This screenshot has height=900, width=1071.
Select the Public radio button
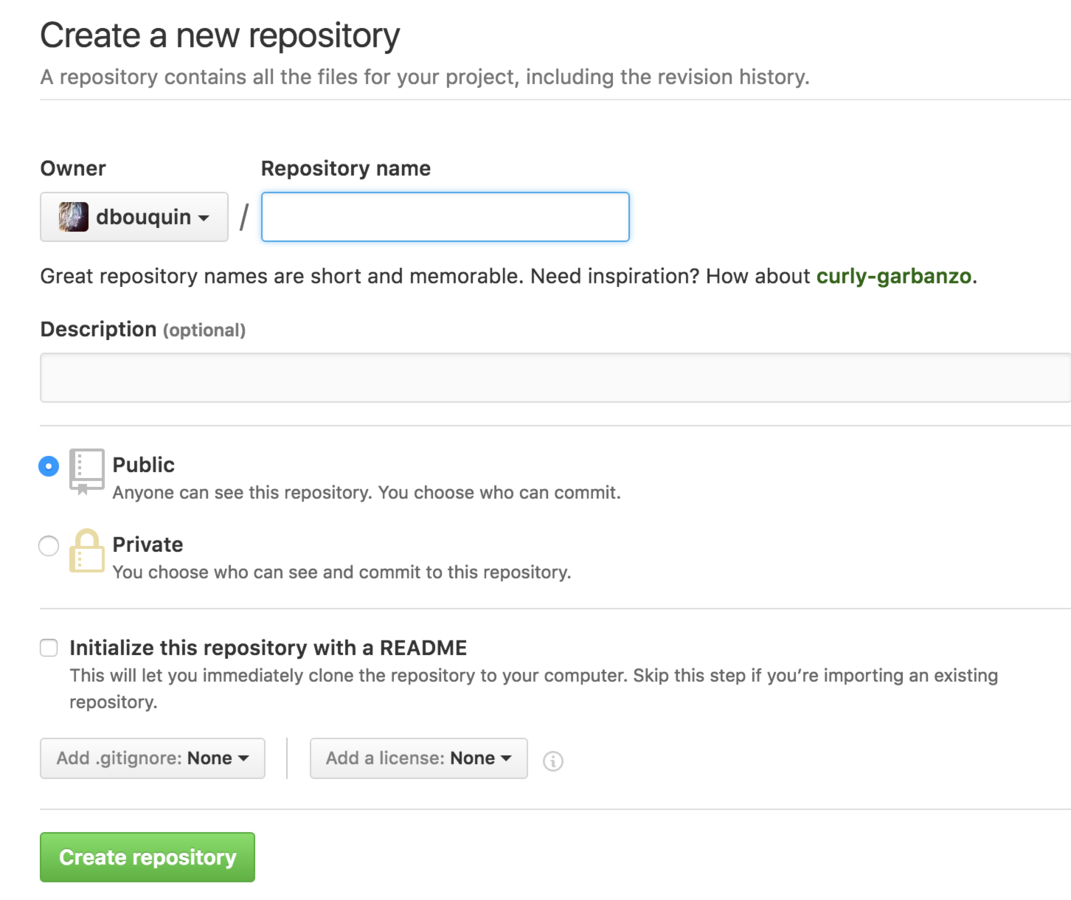[x=48, y=466]
